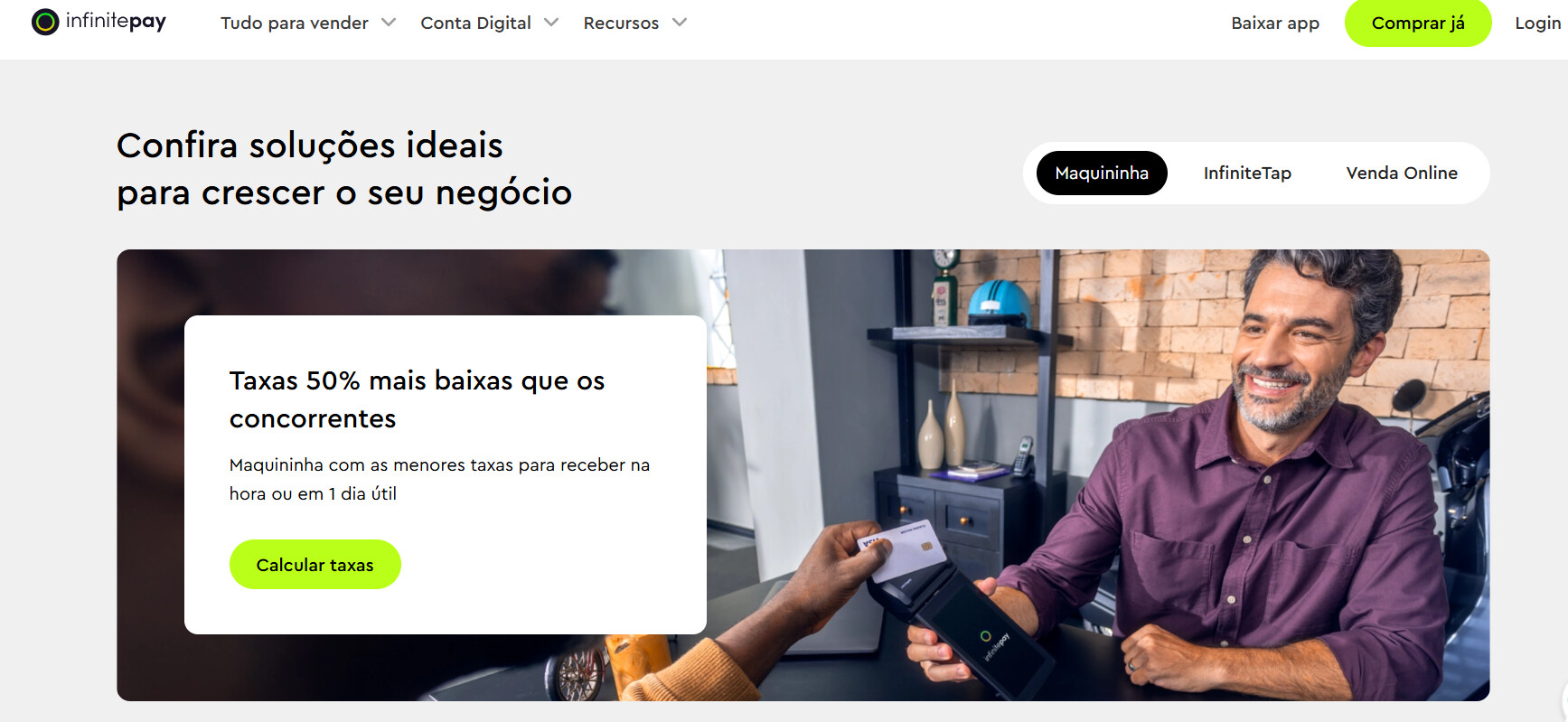
Task: Click the Calcular taxas button
Action: tap(315, 565)
